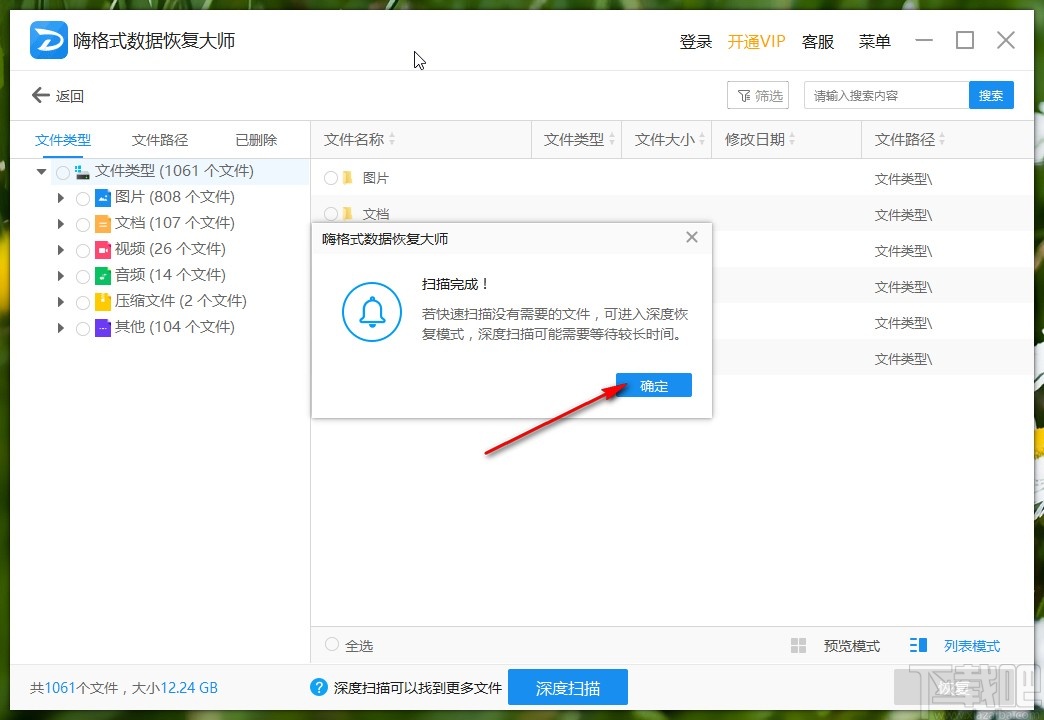The image size is (1044, 720).
Task: Select radio button for 压缩文件 (2 个文件)
Action: pos(83,302)
